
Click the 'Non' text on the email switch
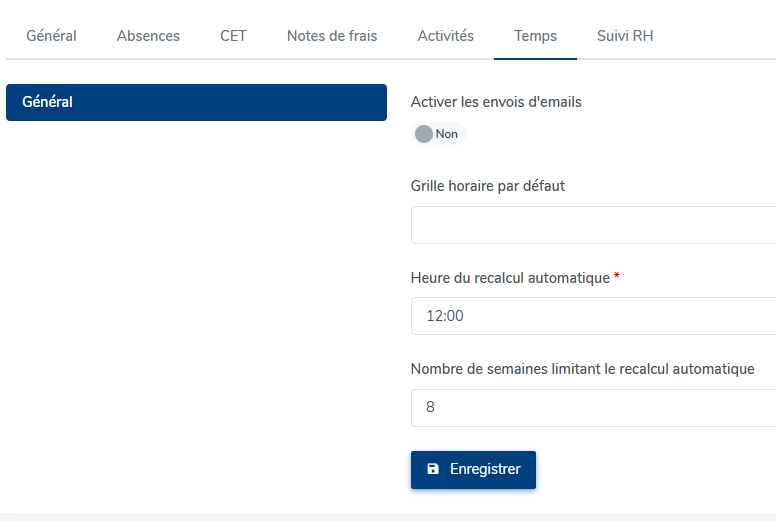click(x=446, y=134)
